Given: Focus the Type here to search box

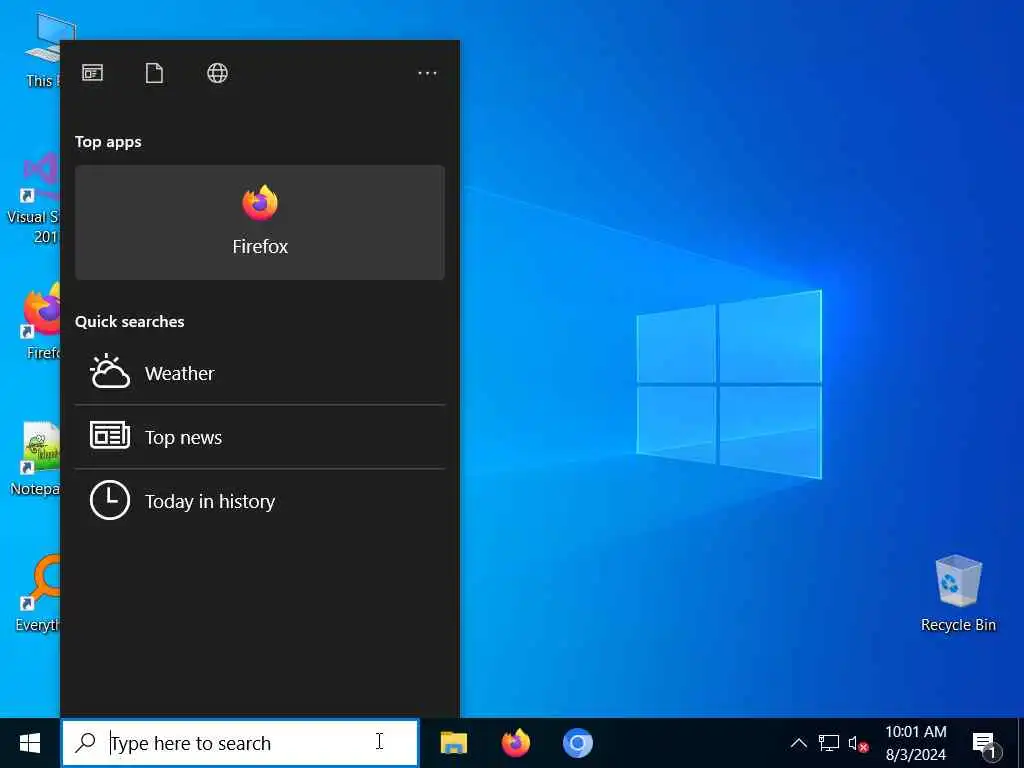Looking at the screenshot, I should 240,743.
